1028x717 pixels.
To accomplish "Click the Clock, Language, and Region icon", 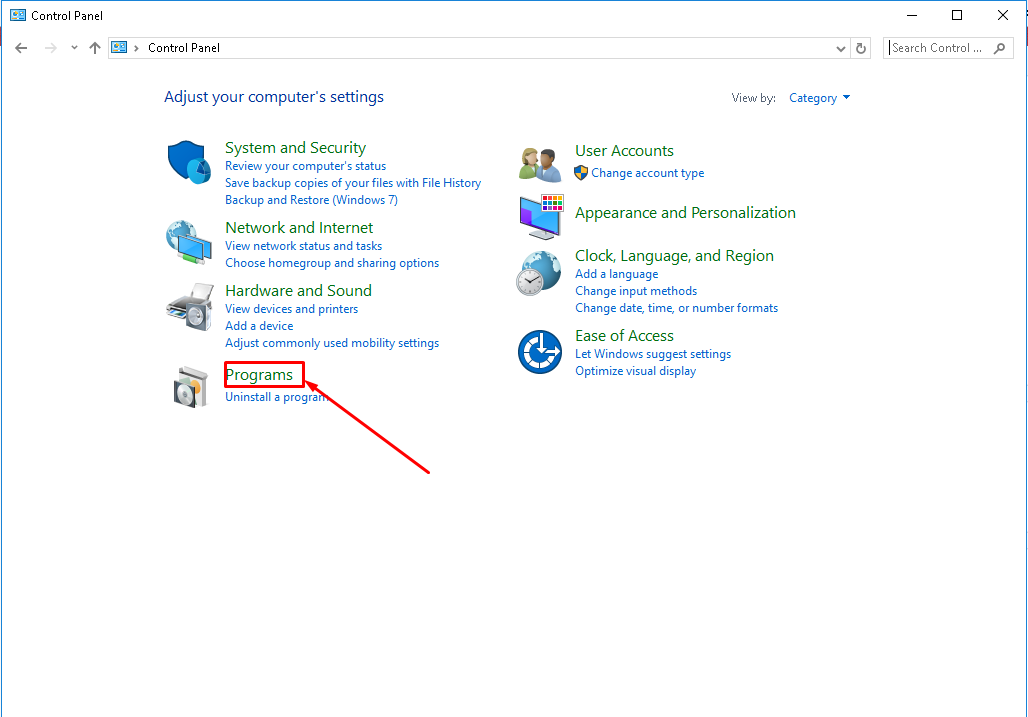I will pyautogui.click(x=538, y=273).
